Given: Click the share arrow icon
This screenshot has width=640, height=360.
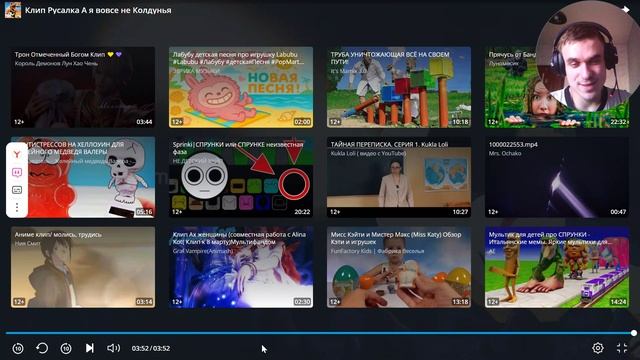Looking at the screenshot, I should pyautogui.click(x=625, y=9).
